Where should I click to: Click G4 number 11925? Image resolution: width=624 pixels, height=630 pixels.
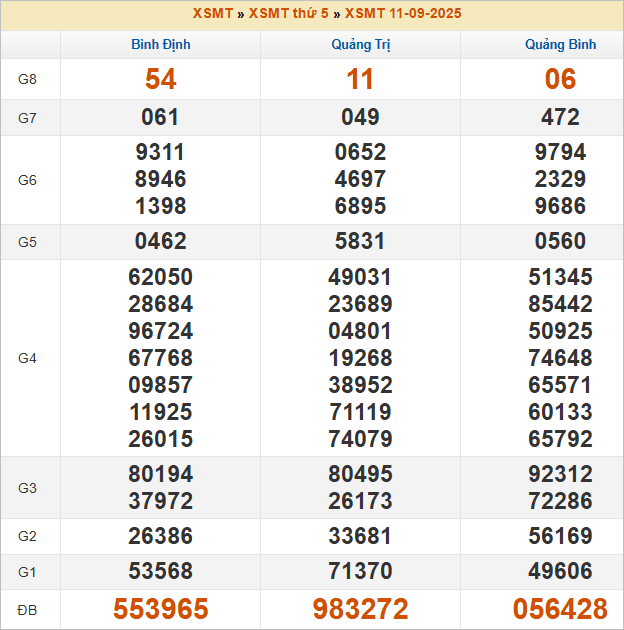pos(161,412)
